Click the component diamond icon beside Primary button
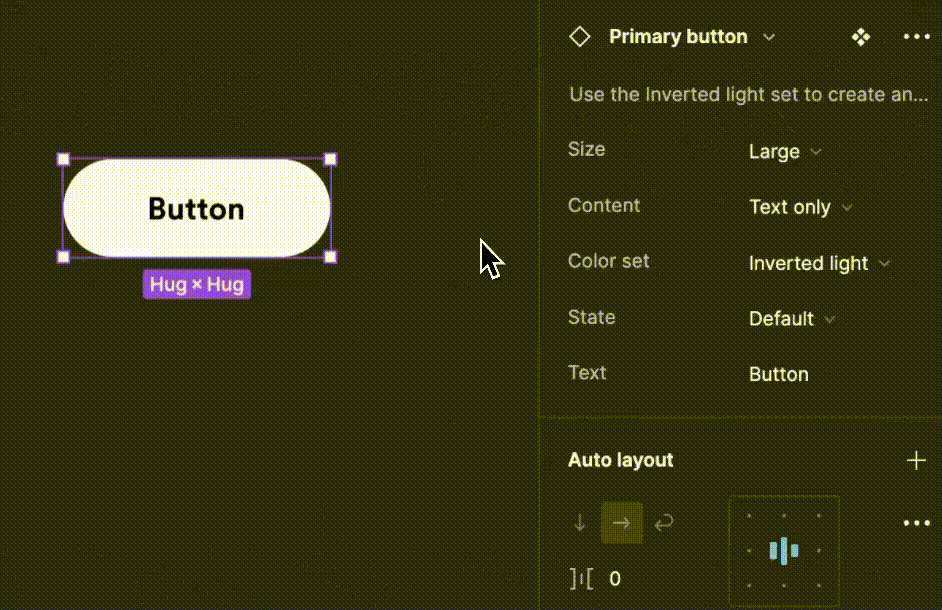This screenshot has height=610, width=942. tap(580, 37)
